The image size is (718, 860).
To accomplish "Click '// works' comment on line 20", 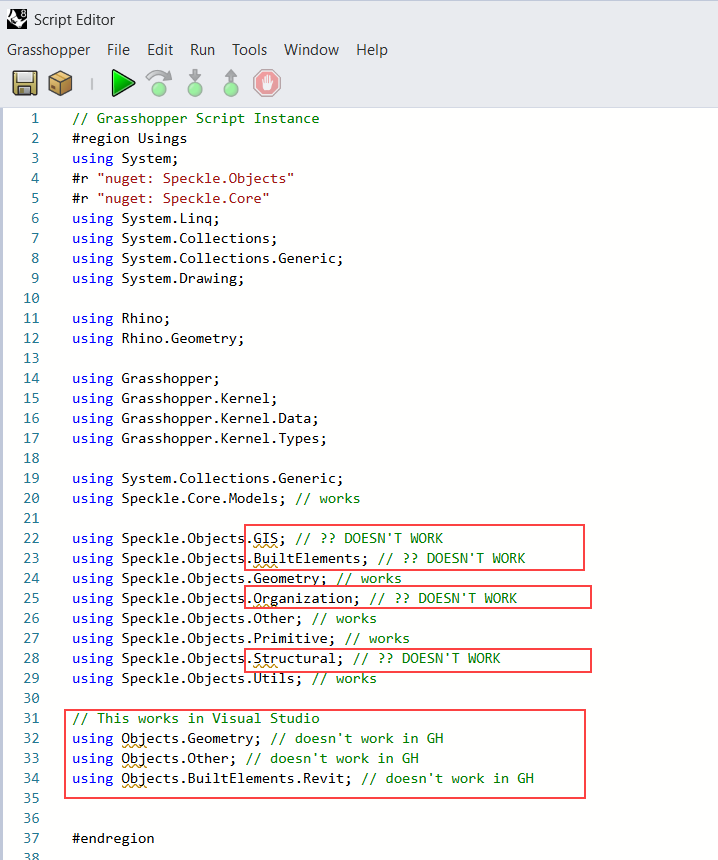I will (x=327, y=499).
